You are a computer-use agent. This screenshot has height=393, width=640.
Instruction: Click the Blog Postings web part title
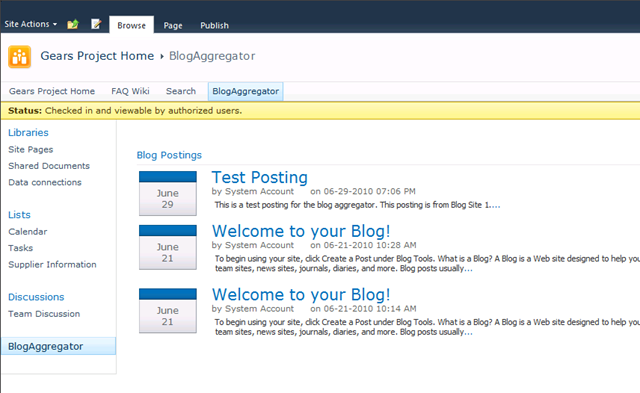click(x=169, y=155)
